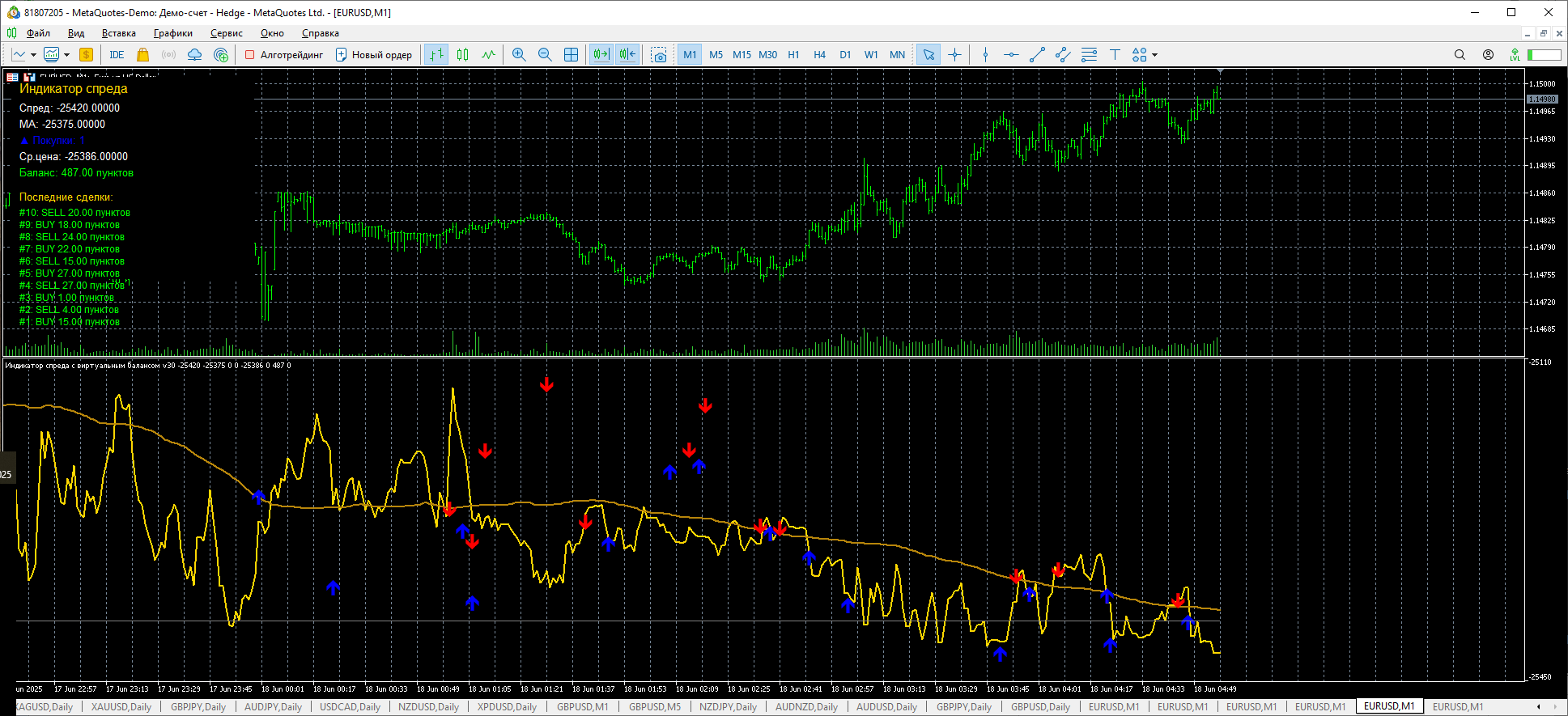Image resolution: width=1568 pixels, height=716 pixels.
Task: Select the vertical line drawing tool
Action: pyautogui.click(x=985, y=55)
